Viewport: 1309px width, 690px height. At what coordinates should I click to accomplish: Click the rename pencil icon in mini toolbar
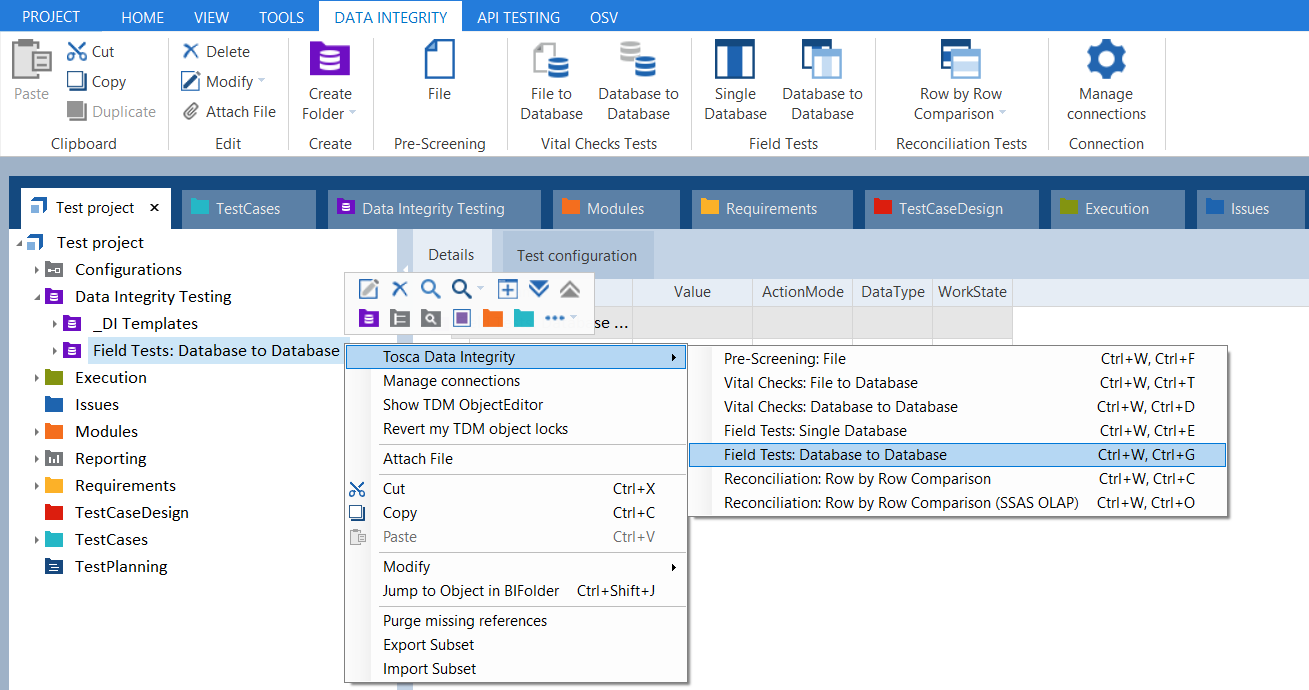369,289
